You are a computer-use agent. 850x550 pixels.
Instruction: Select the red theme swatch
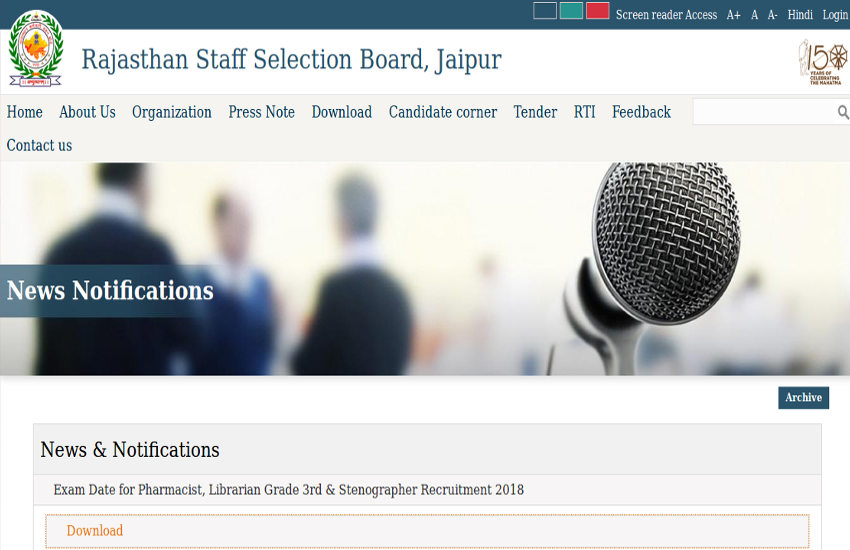597,11
